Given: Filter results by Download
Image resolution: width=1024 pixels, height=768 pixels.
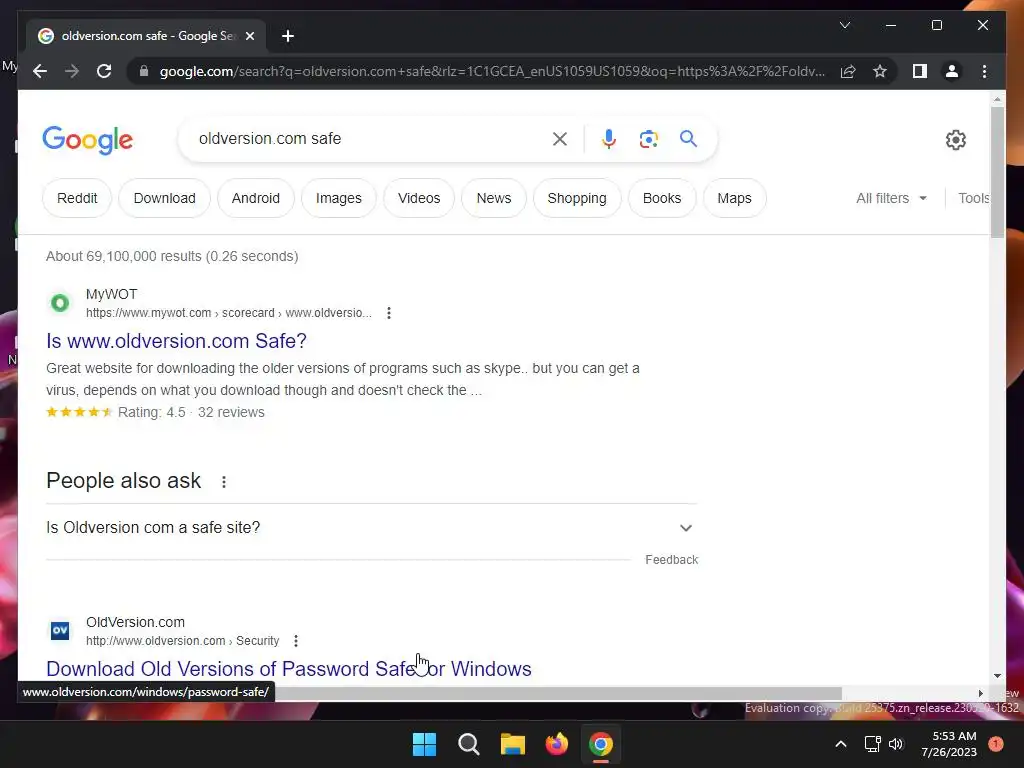Looking at the screenshot, I should (165, 198).
